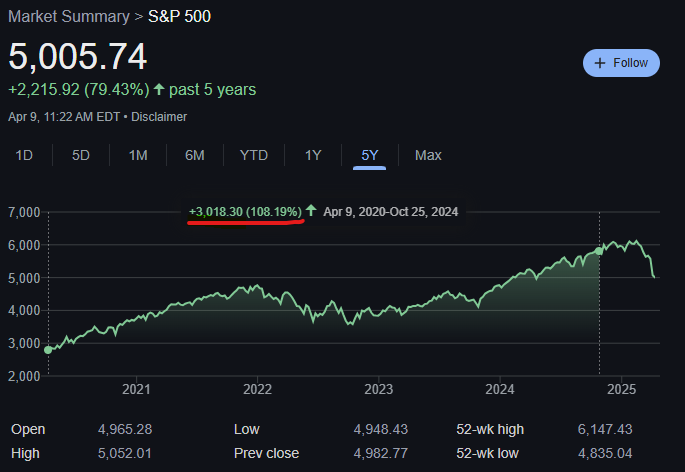Click the 3,000 y-axis label

tap(24, 344)
